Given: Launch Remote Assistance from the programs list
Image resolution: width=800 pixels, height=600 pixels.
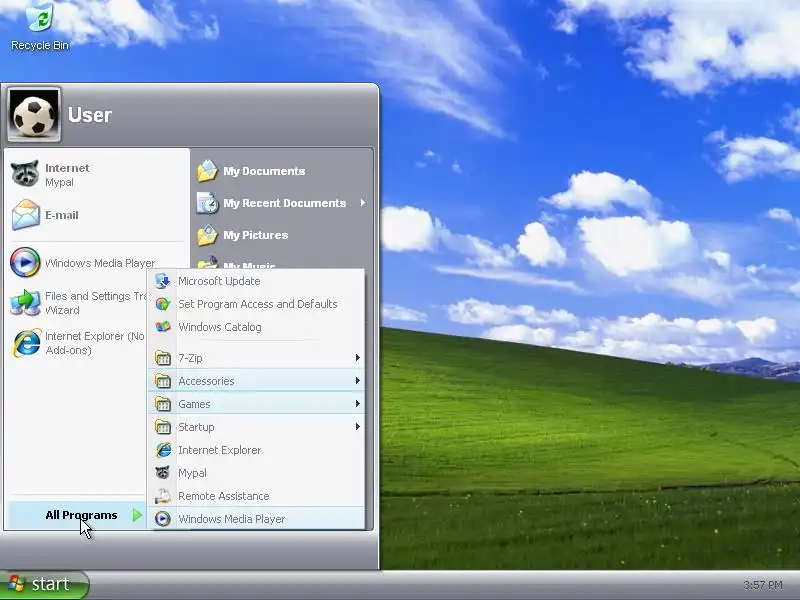Looking at the screenshot, I should [256, 496].
